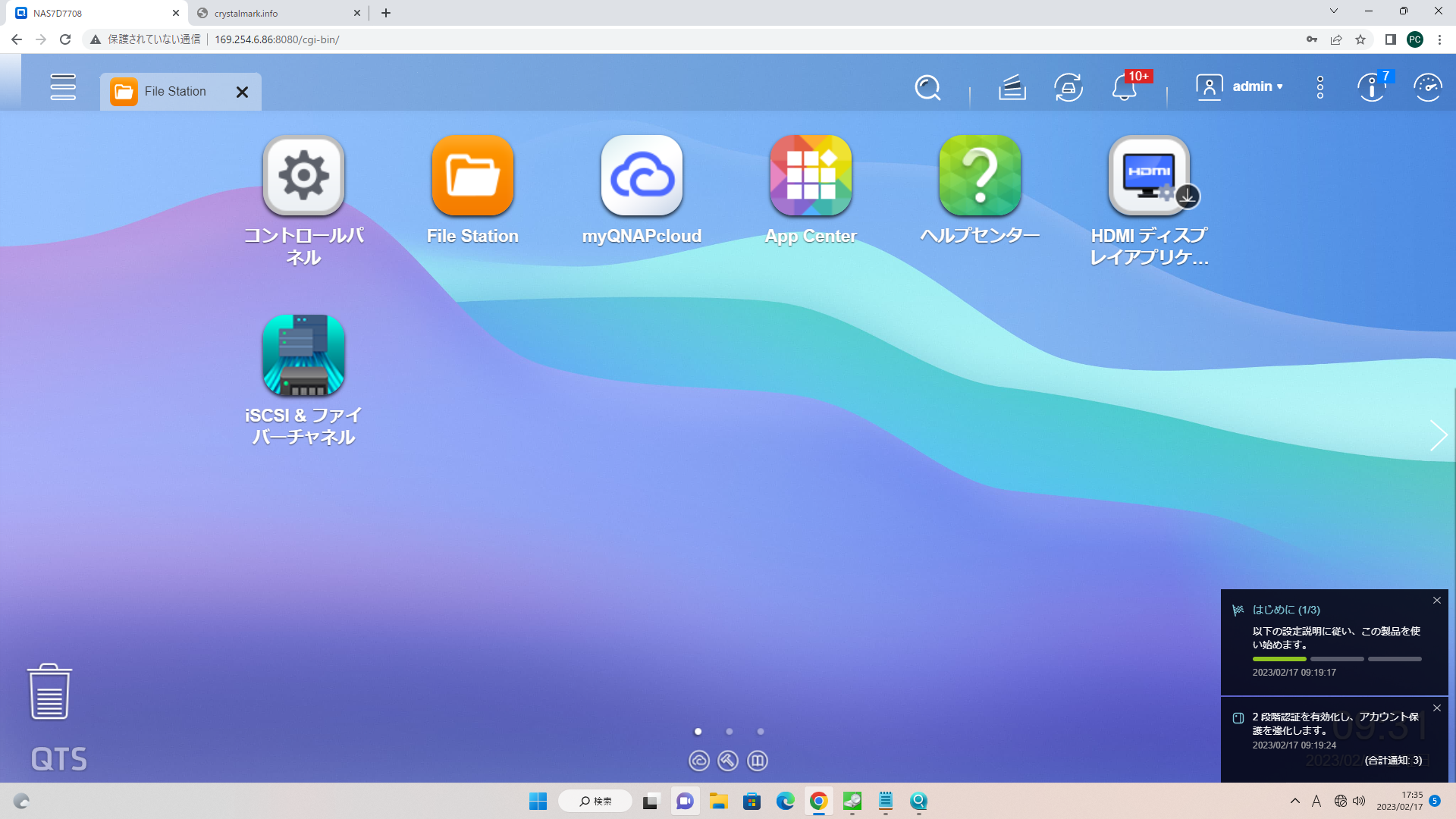Click the share page icon in address bar
Viewport: 1456px width, 819px height.
1336,39
